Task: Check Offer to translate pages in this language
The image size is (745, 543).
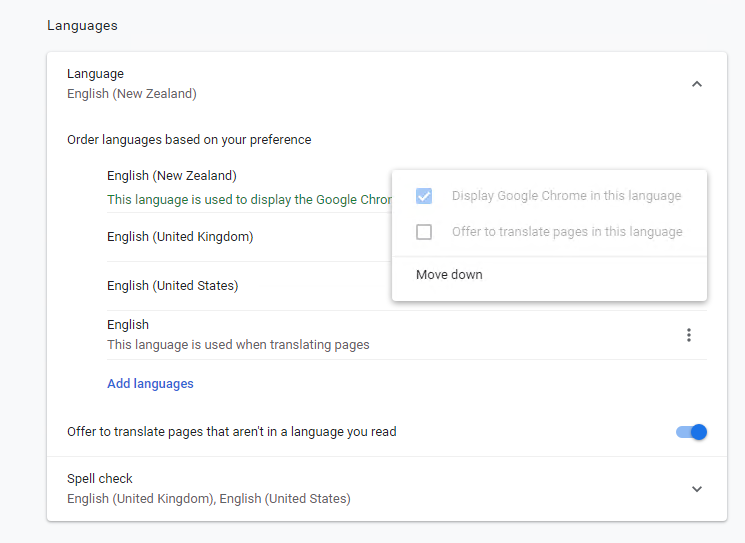Action: pos(424,232)
